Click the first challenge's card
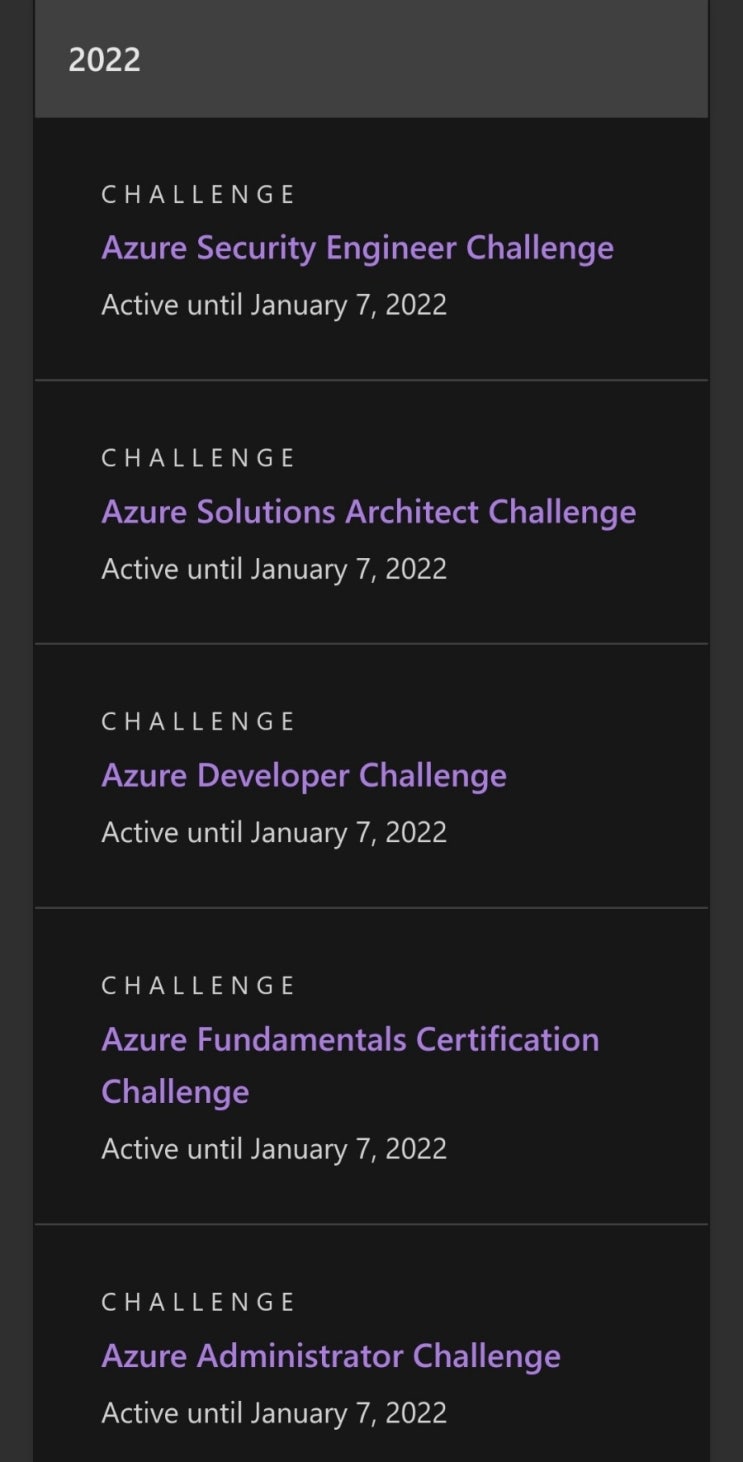The image size is (743, 1462). [370, 248]
